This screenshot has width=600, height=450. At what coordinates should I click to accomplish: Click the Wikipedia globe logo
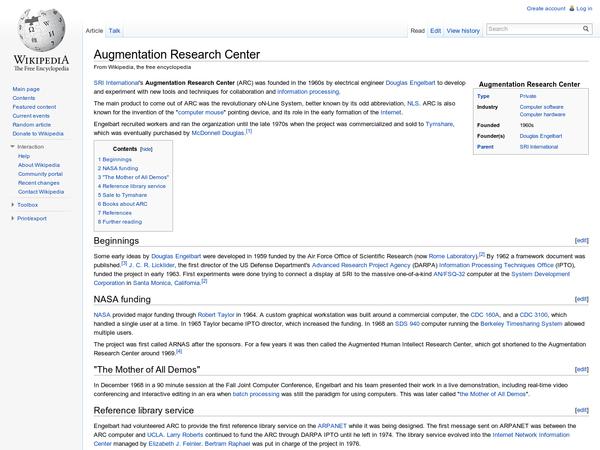41,31
